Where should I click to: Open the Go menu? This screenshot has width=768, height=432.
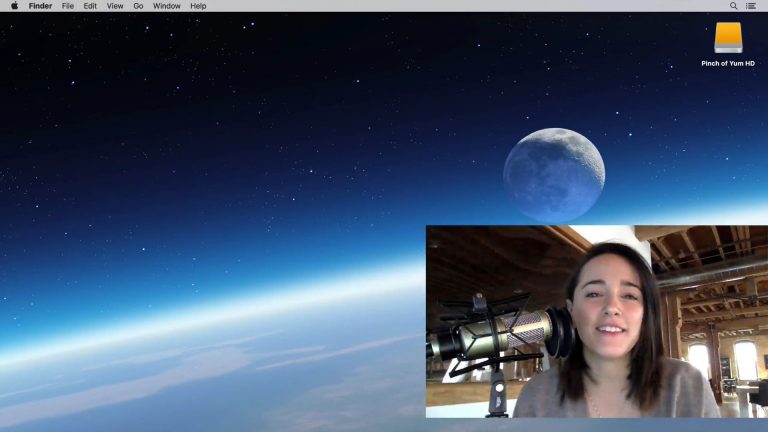(138, 6)
